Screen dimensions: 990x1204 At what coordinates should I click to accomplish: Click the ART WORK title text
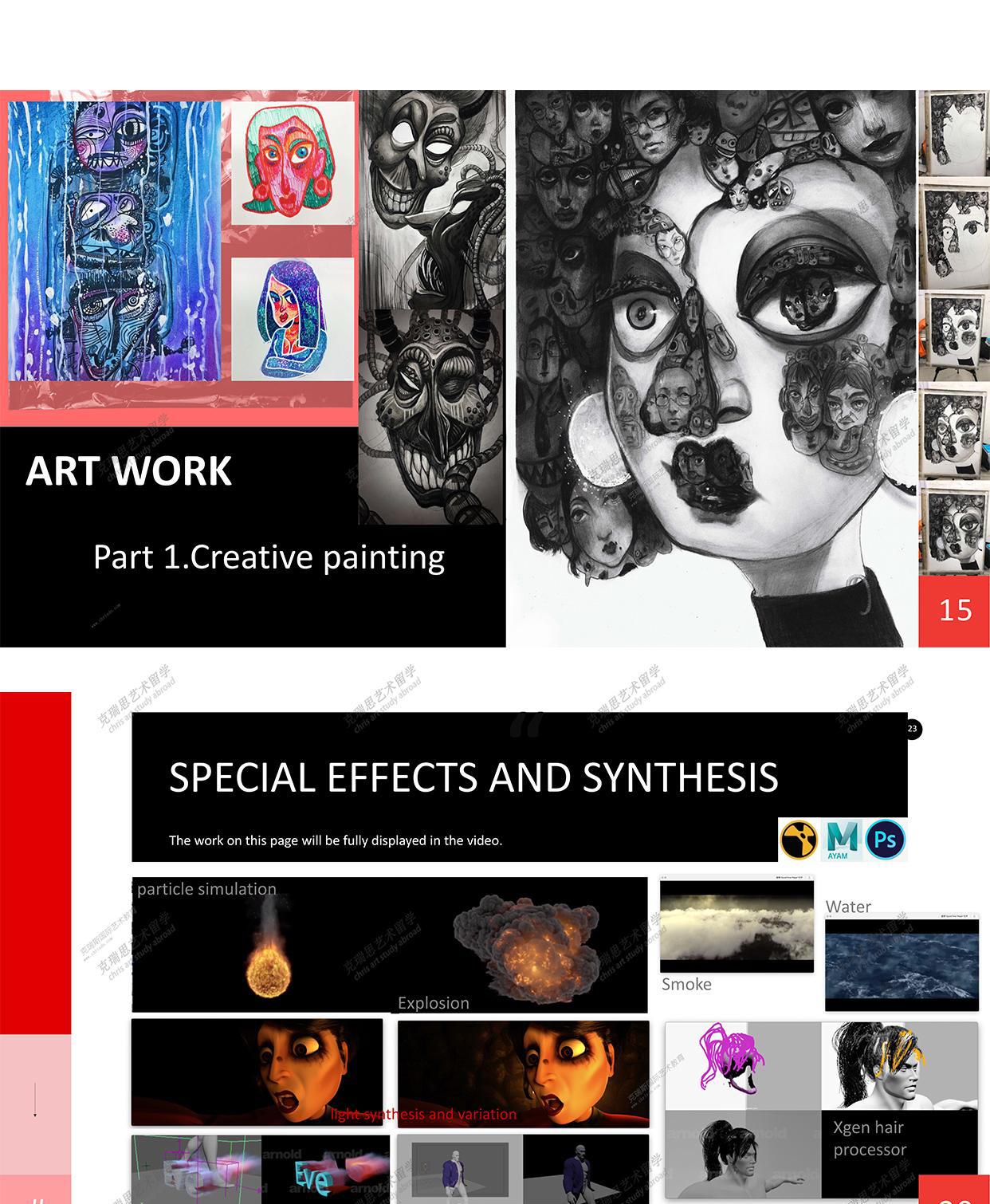pos(128,470)
